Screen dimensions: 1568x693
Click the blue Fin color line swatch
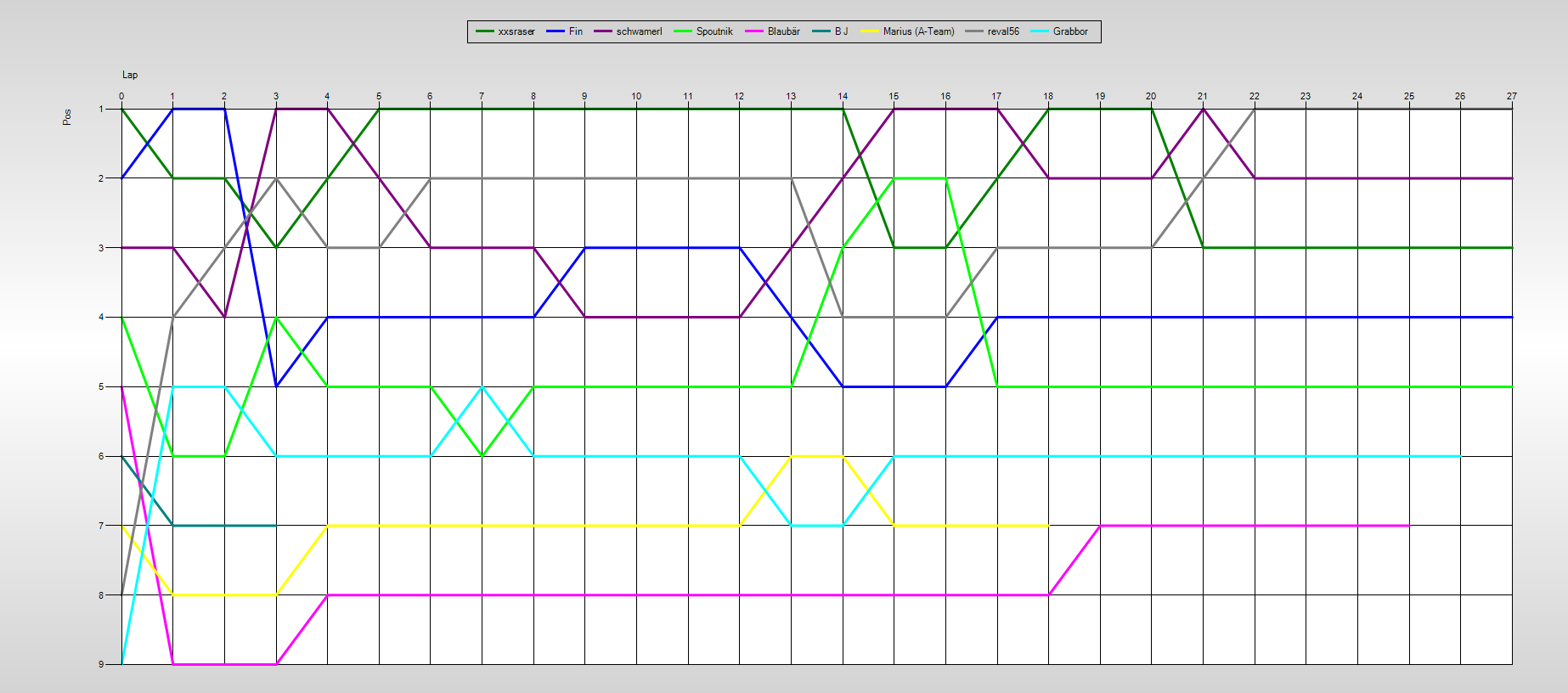tap(556, 31)
